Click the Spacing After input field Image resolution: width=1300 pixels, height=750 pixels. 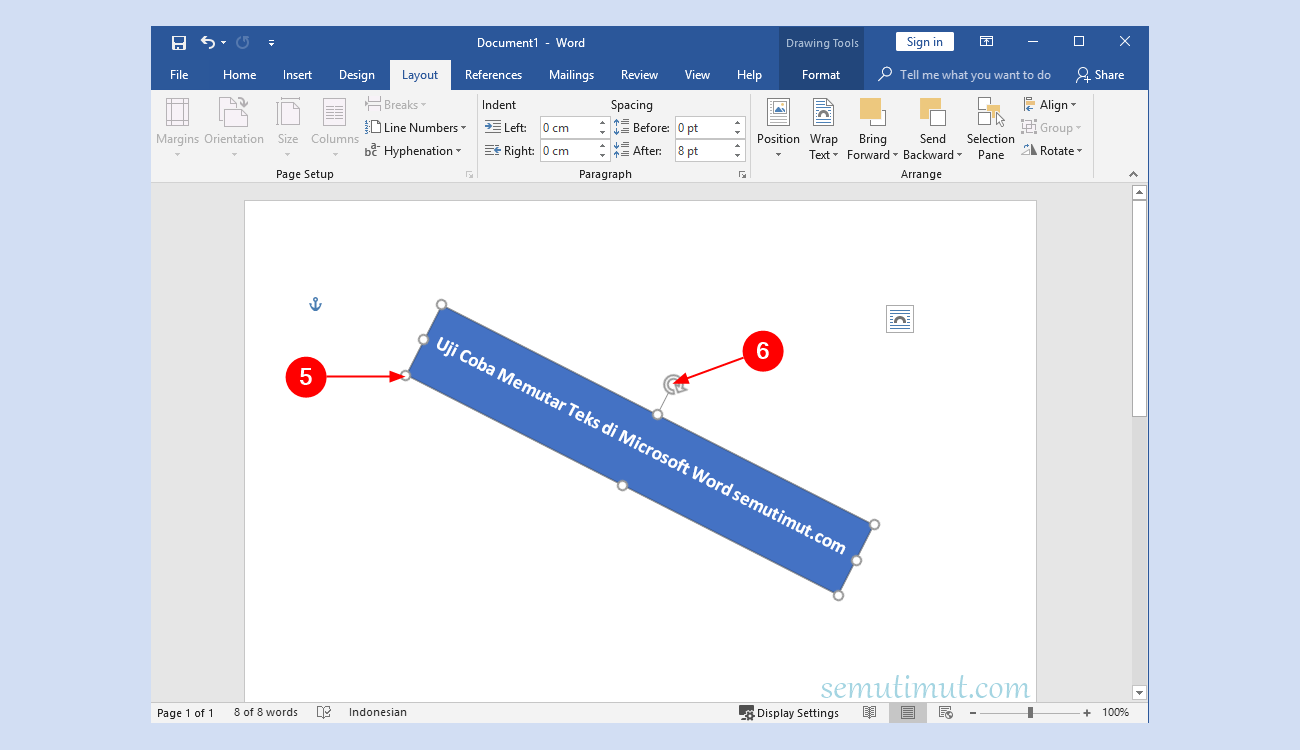[x=703, y=151]
